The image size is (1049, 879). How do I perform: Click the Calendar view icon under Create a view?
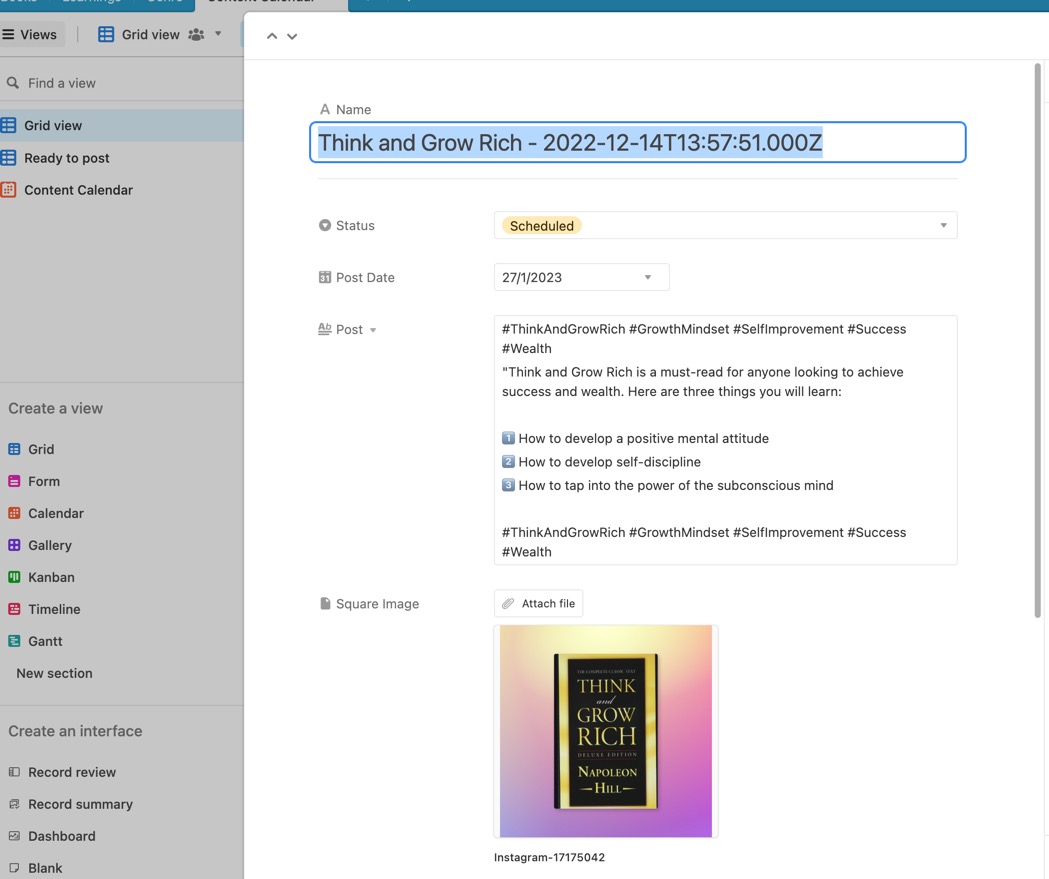(14, 513)
